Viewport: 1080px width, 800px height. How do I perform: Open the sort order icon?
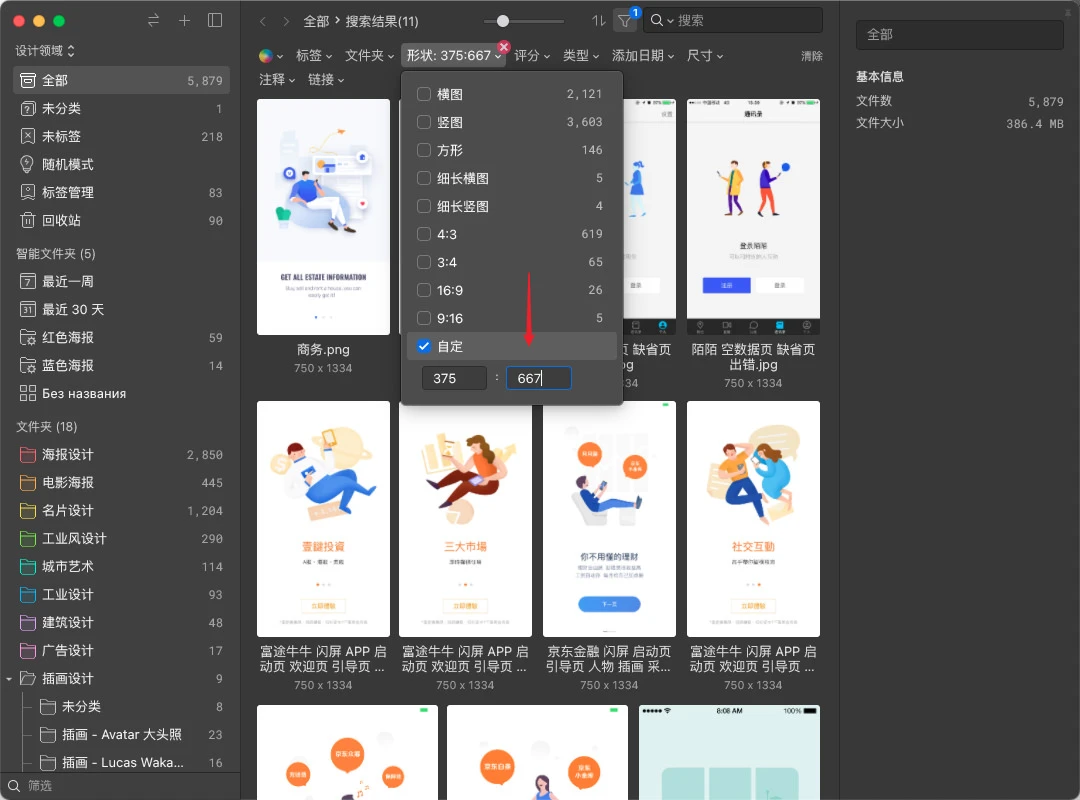tap(598, 21)
